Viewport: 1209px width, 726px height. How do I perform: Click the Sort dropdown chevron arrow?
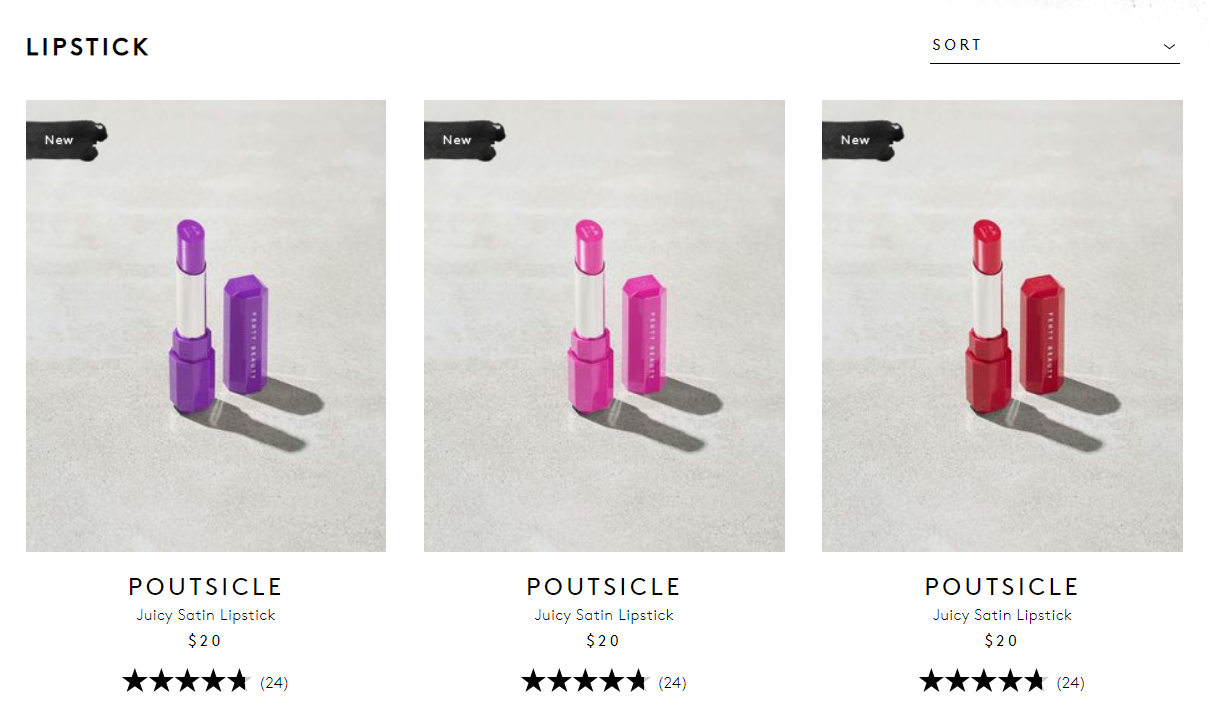pyautogui.click(x=1169, y=47)
